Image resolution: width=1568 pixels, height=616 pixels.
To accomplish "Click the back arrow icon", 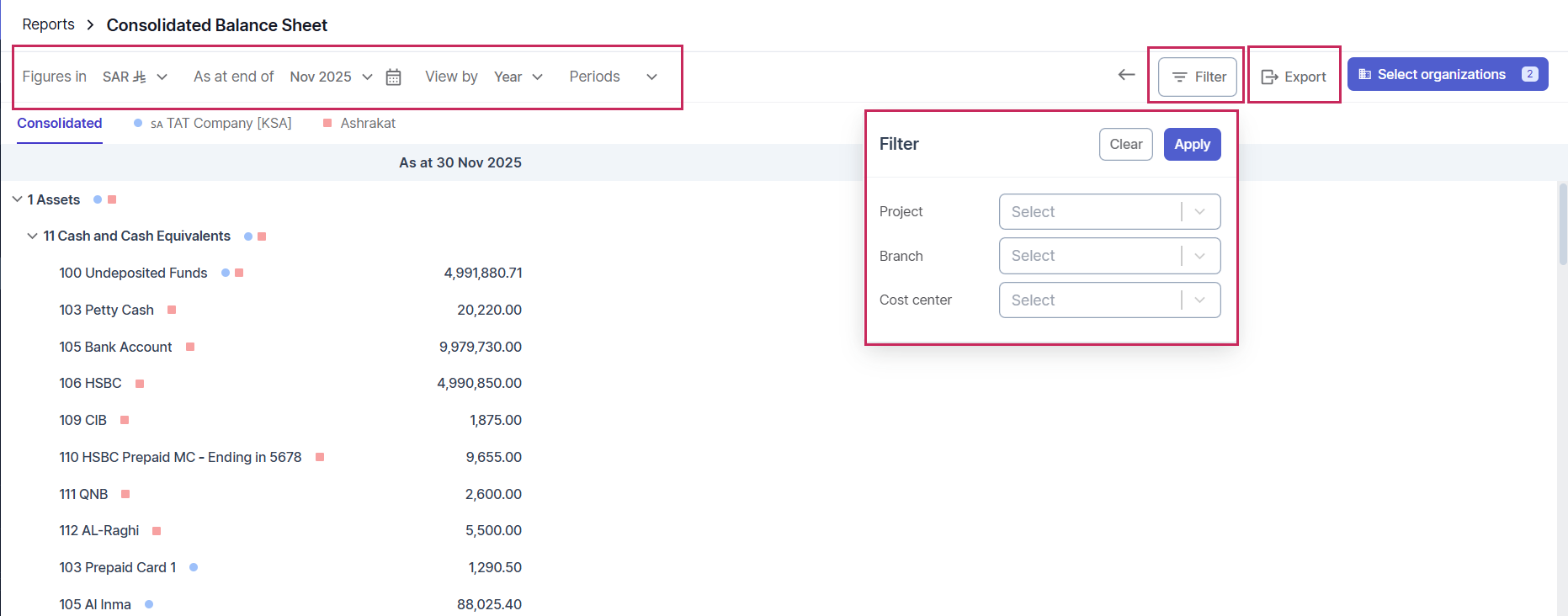I will 1126,75.
